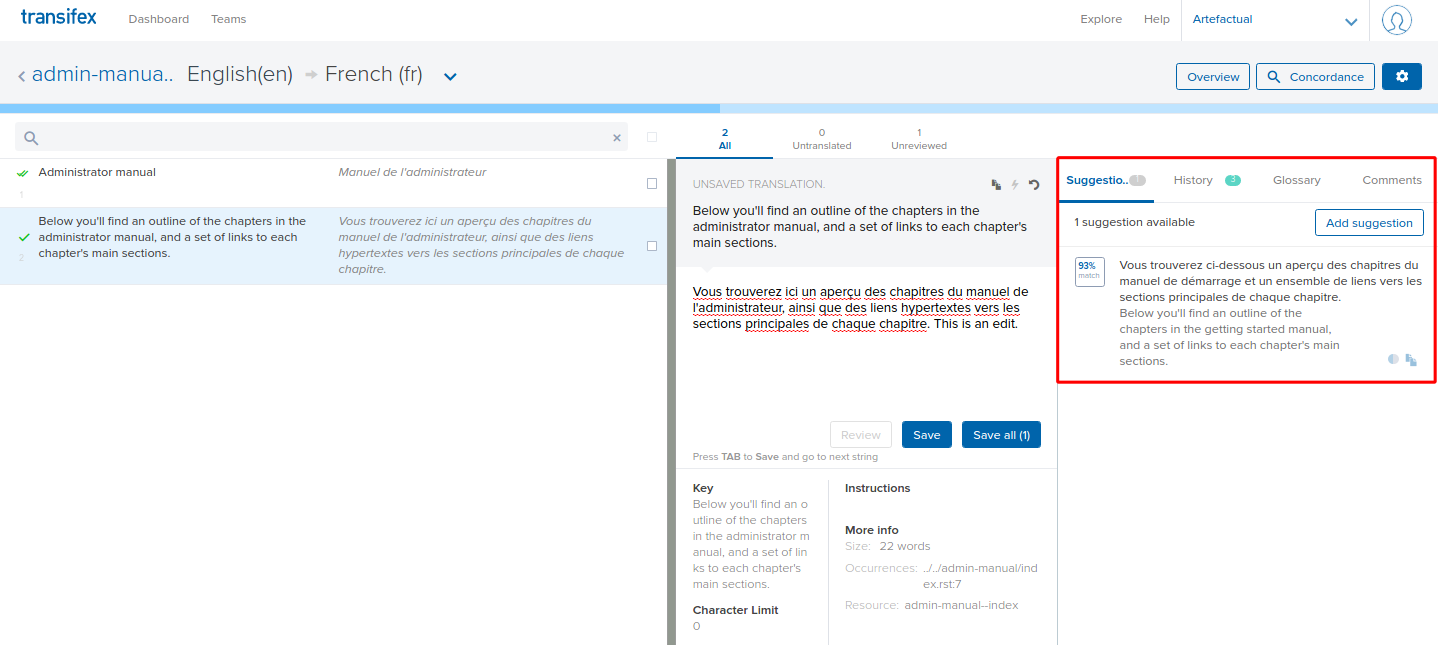Focus the string search input field
Viewport: 1438px width, 645px height.
coord(320,138)
